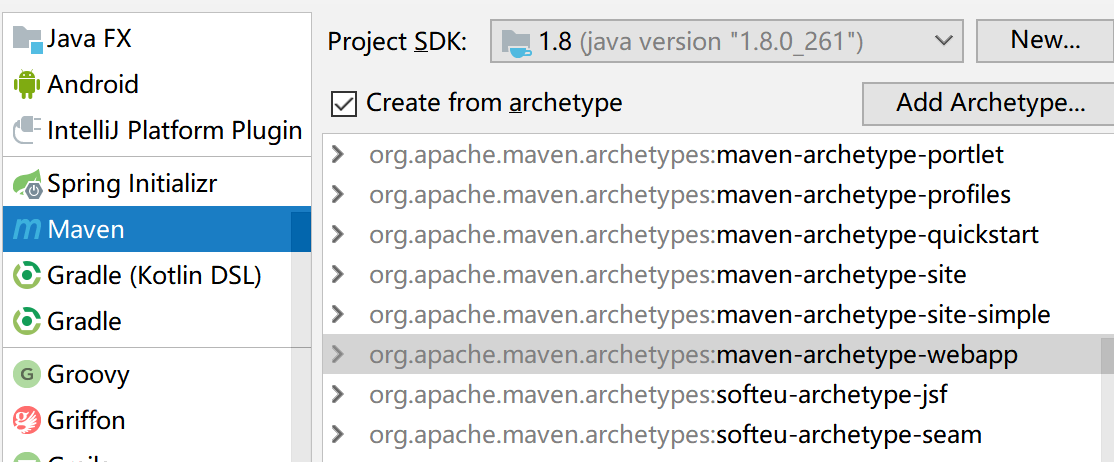Expand maven-archetype-site-simple entry
This screenshot has width=1114, height=462.
(x=338, y=313)
